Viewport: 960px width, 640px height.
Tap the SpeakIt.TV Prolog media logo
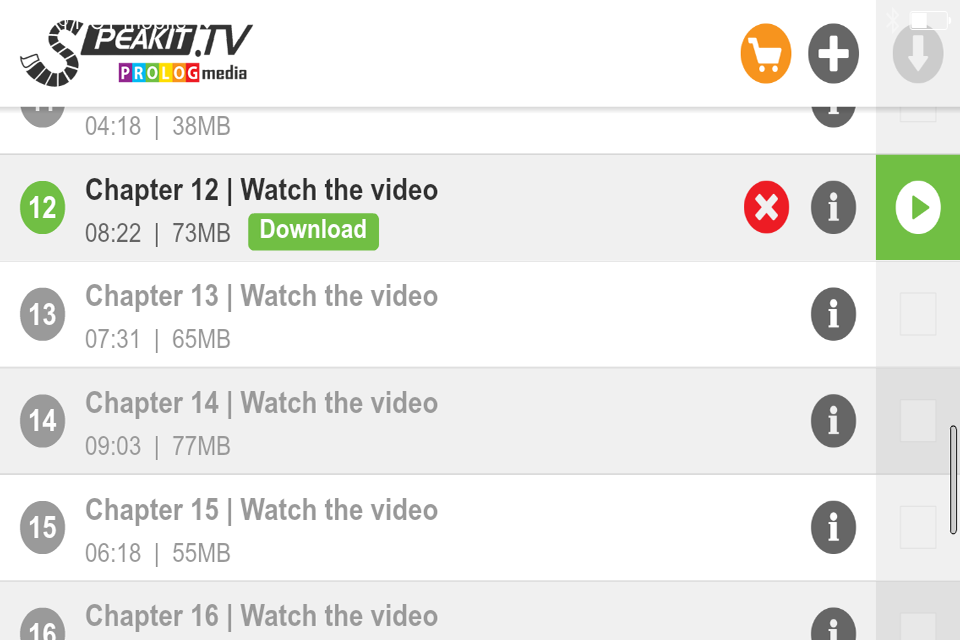tap(137, 53)
